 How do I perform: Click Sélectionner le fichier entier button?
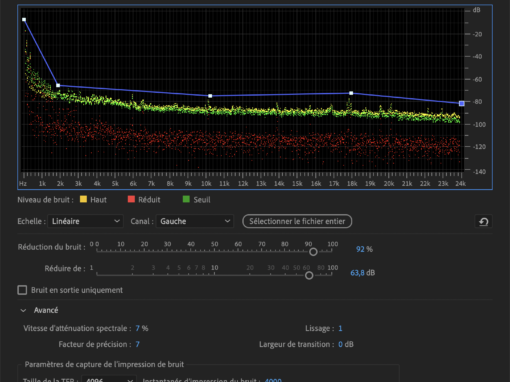coord(297,221)
